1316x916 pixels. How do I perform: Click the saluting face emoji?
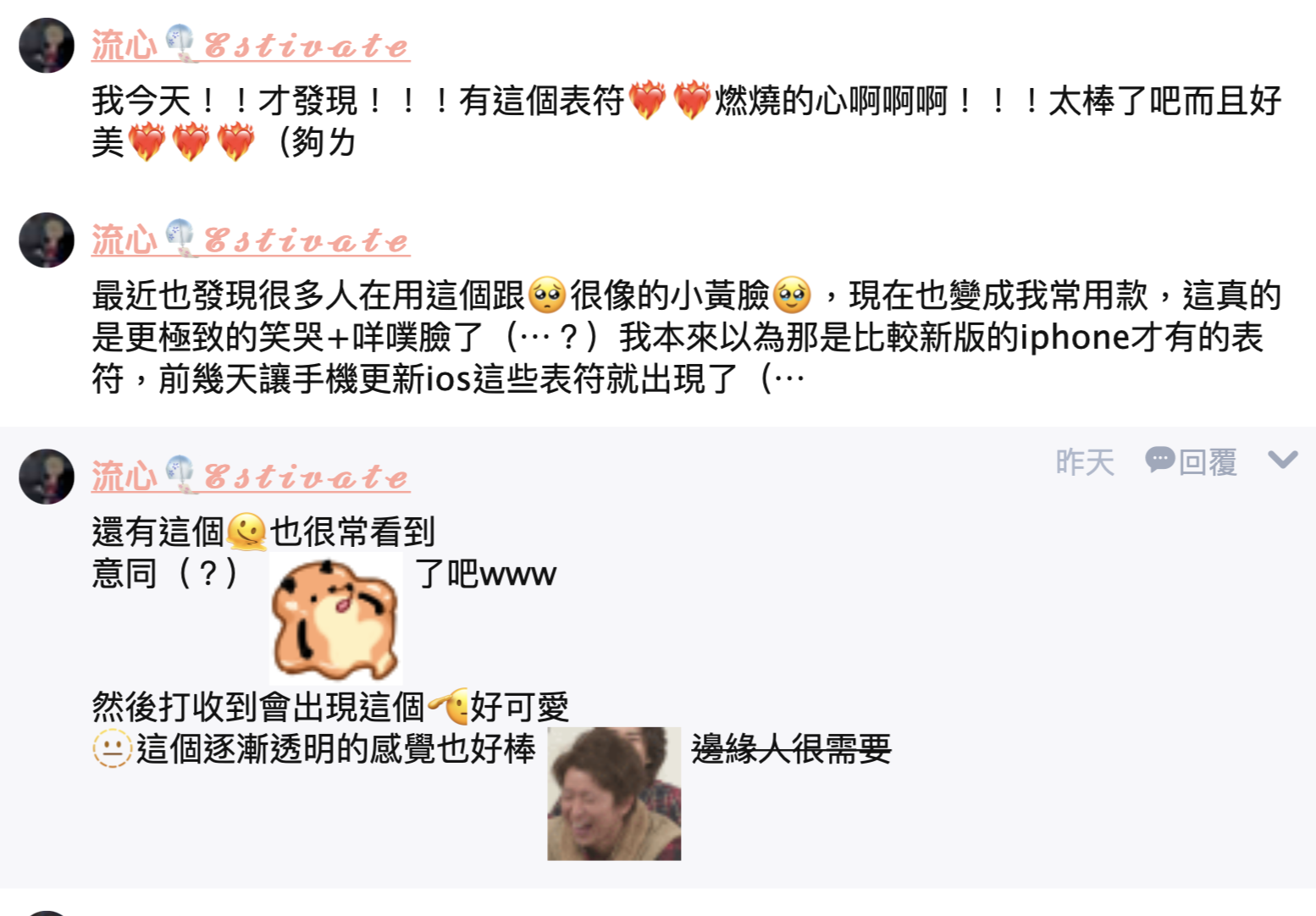(x=449, y=706)
